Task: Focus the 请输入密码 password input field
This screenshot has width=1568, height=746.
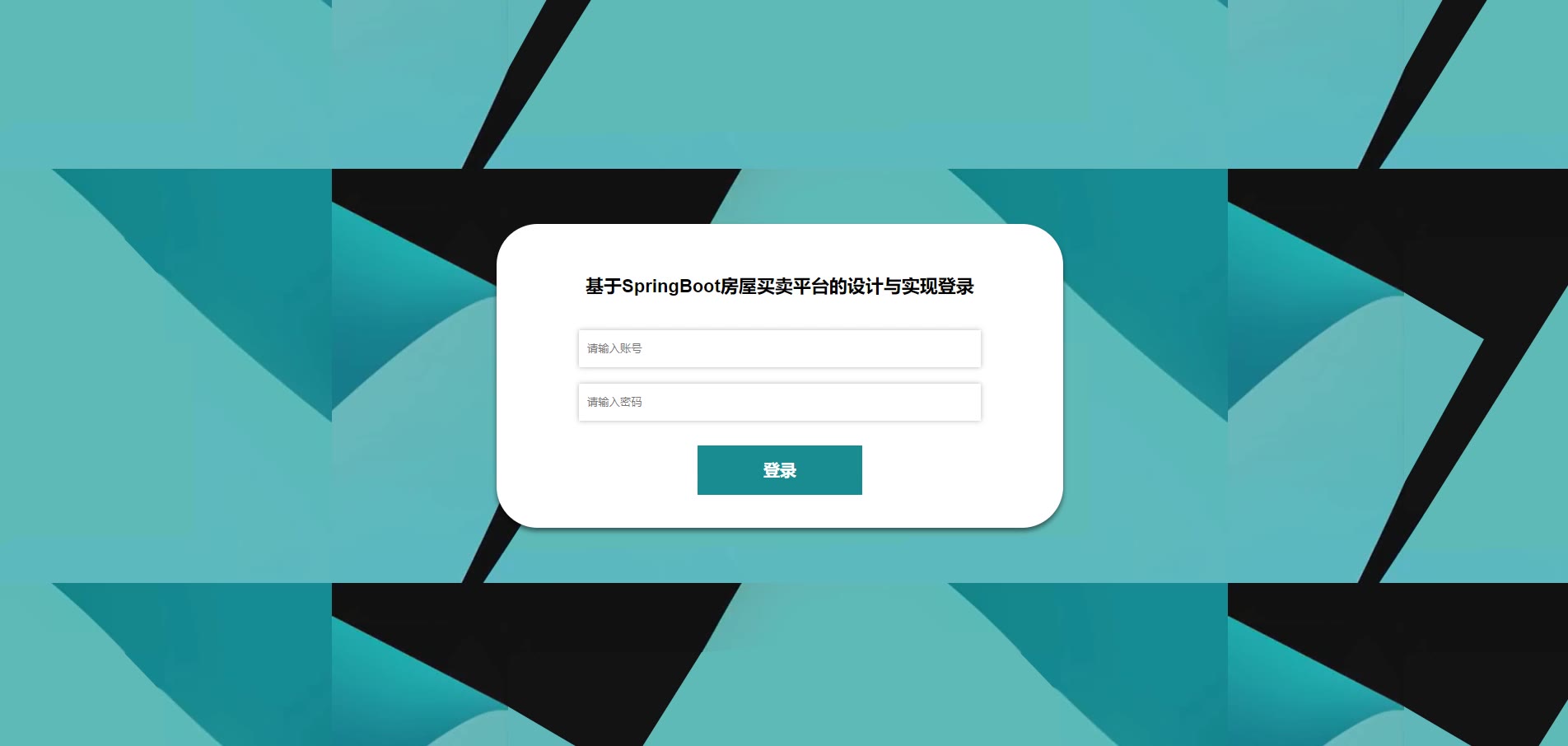Action: (779, 402)
